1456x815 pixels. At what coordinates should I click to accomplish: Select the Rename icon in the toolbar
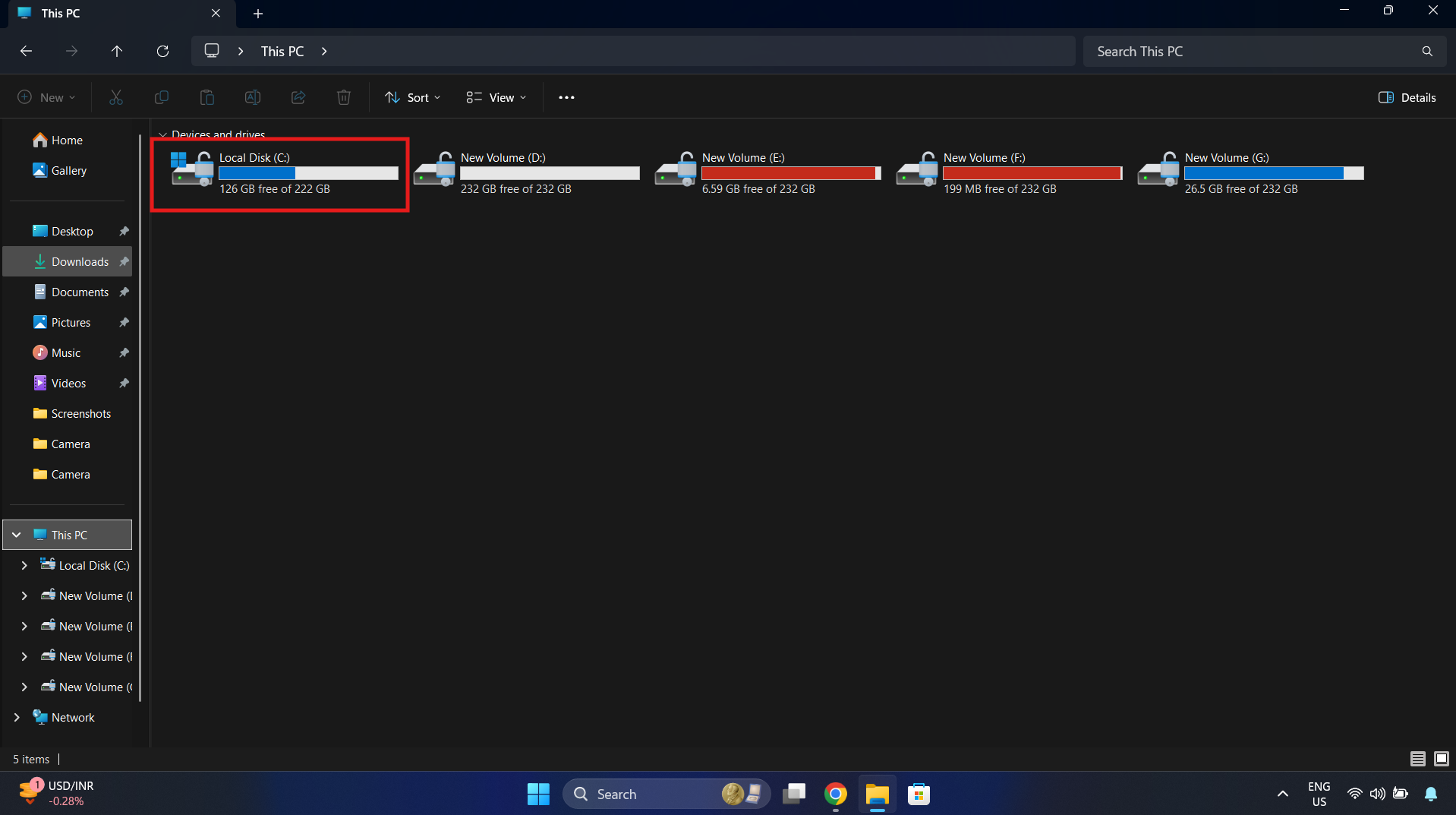coord(252,97)
